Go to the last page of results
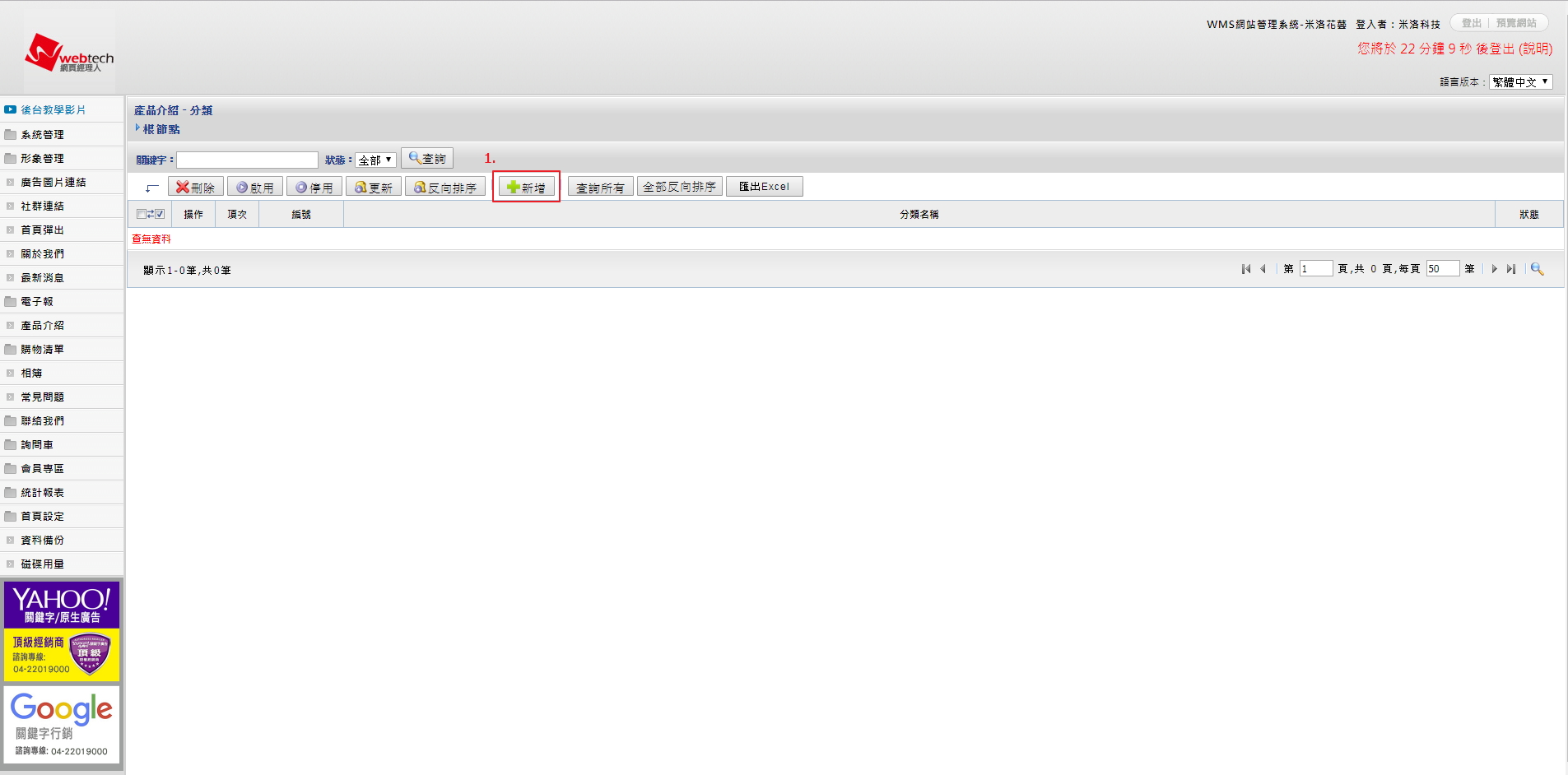The image size is (1568, 775). pyautogui.click(x=1511, y=269)
